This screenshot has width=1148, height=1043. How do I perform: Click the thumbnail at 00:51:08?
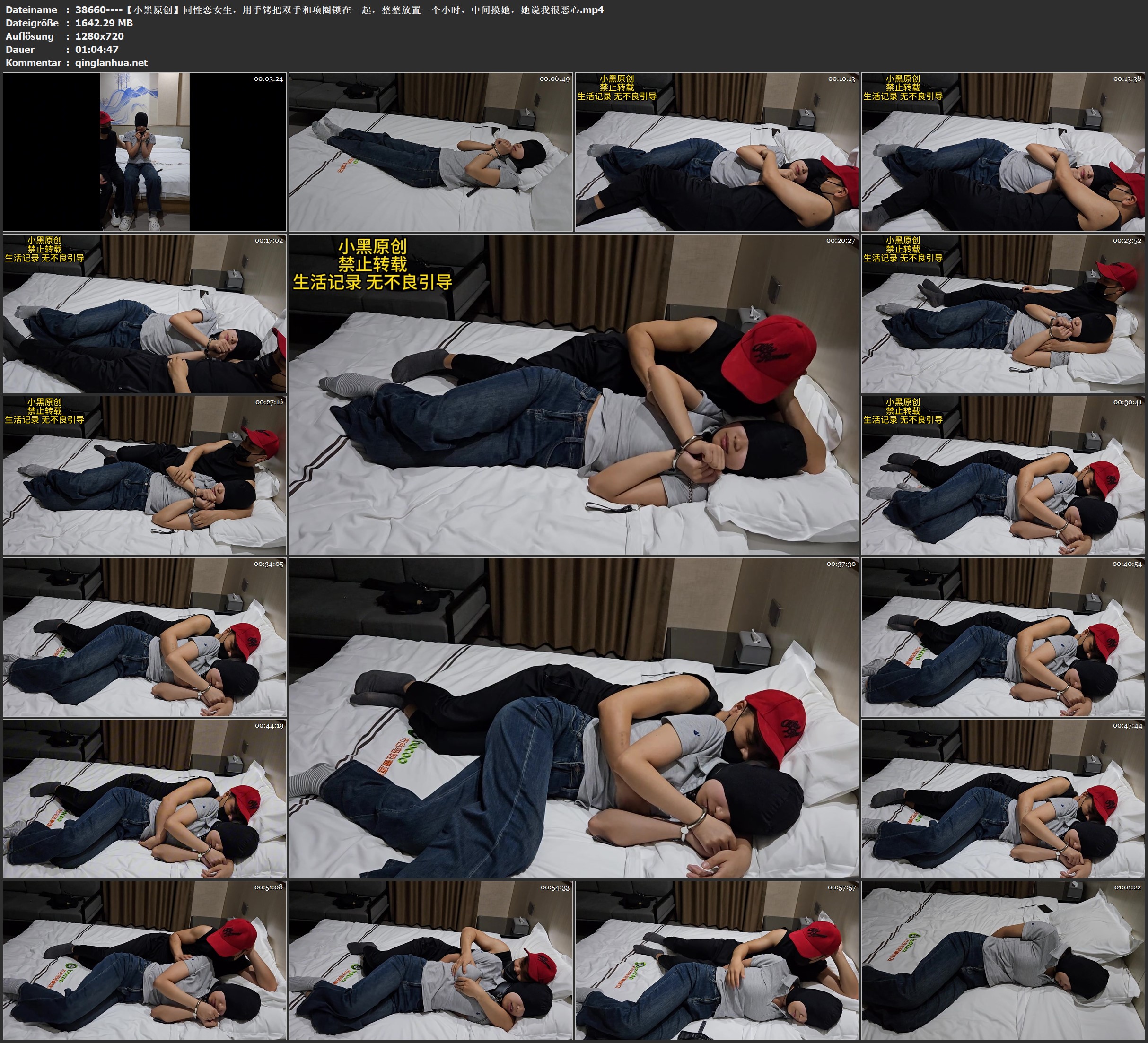145,960
